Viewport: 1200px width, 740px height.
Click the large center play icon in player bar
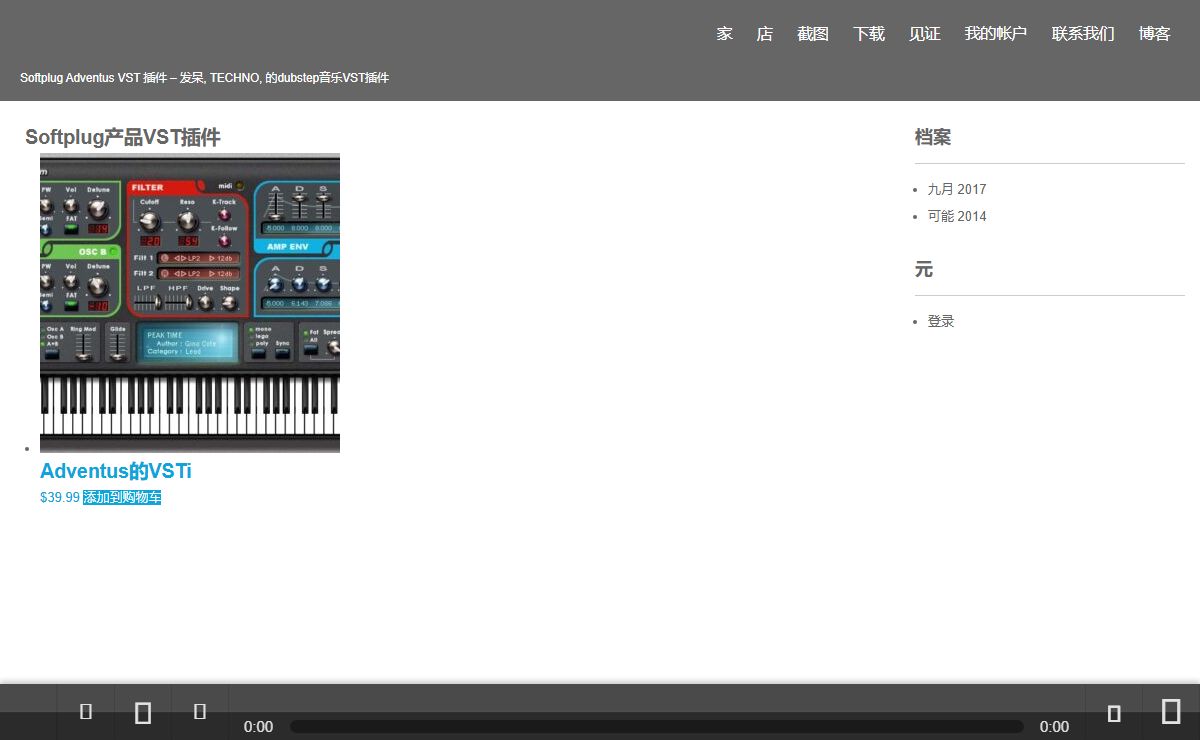(143, 712)
